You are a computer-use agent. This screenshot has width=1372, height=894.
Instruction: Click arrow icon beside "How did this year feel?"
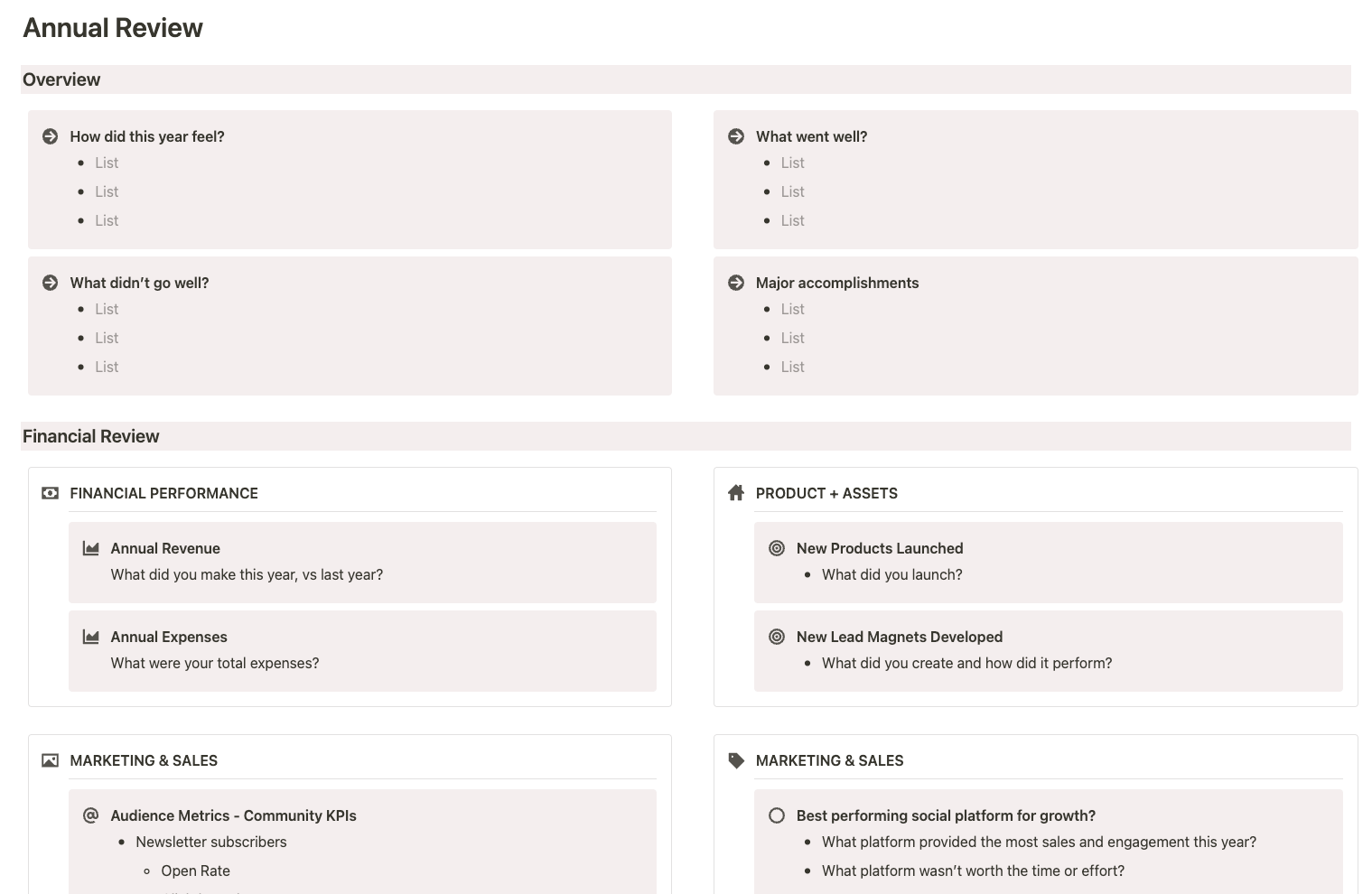51,136
